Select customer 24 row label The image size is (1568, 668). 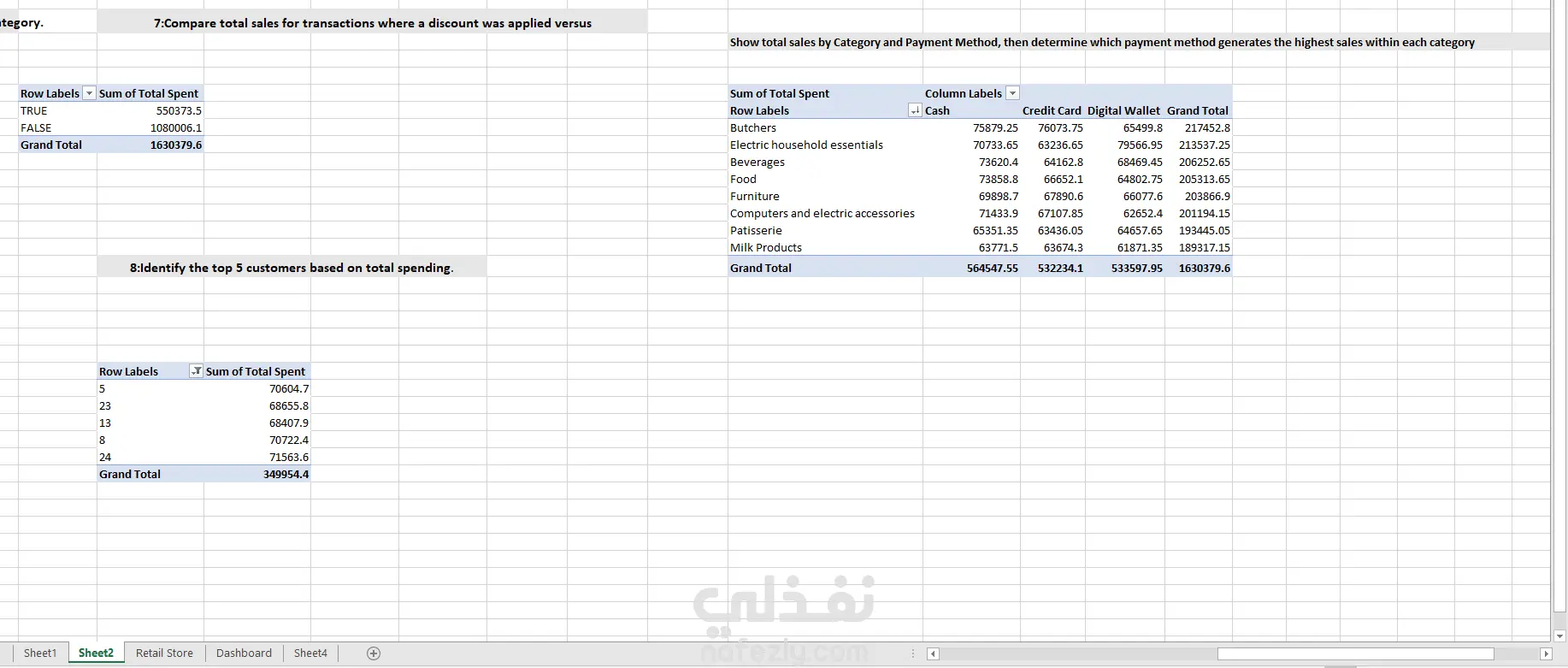(150, 457)
